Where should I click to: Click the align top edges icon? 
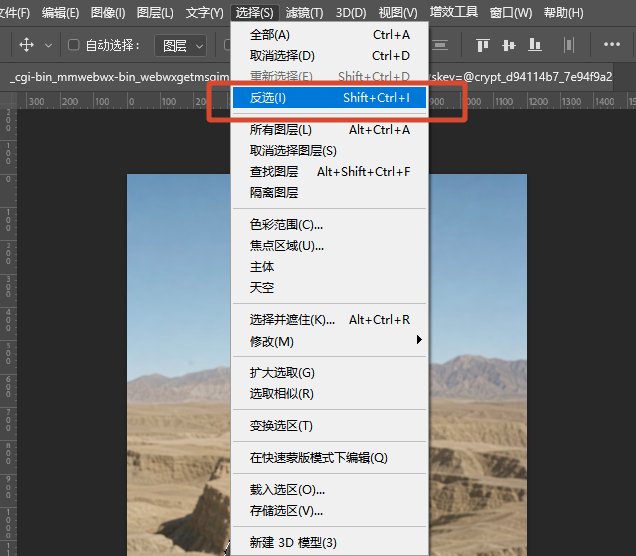pos(483,45)
